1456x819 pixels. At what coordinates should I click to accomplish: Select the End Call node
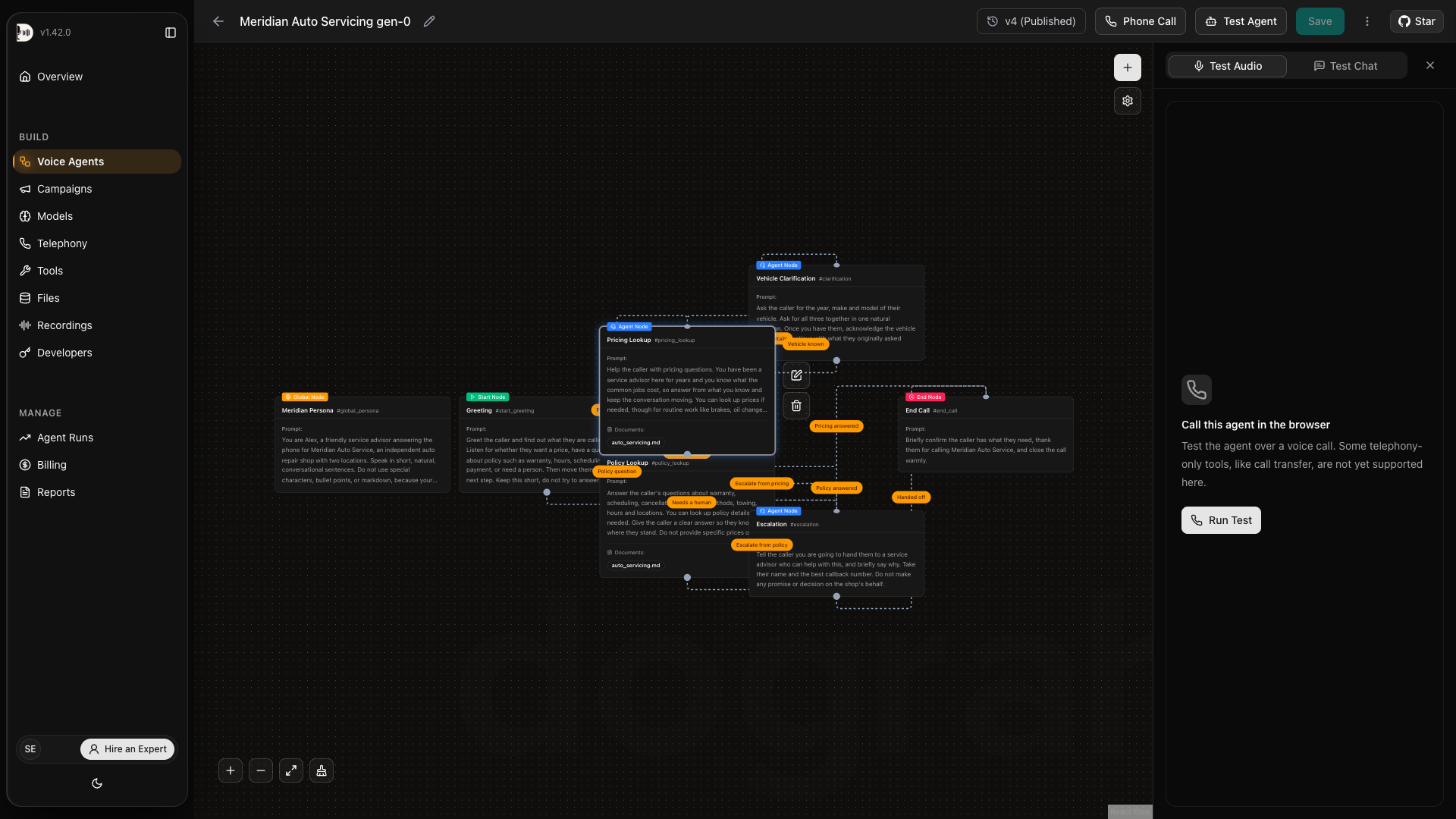click(985, 434)
